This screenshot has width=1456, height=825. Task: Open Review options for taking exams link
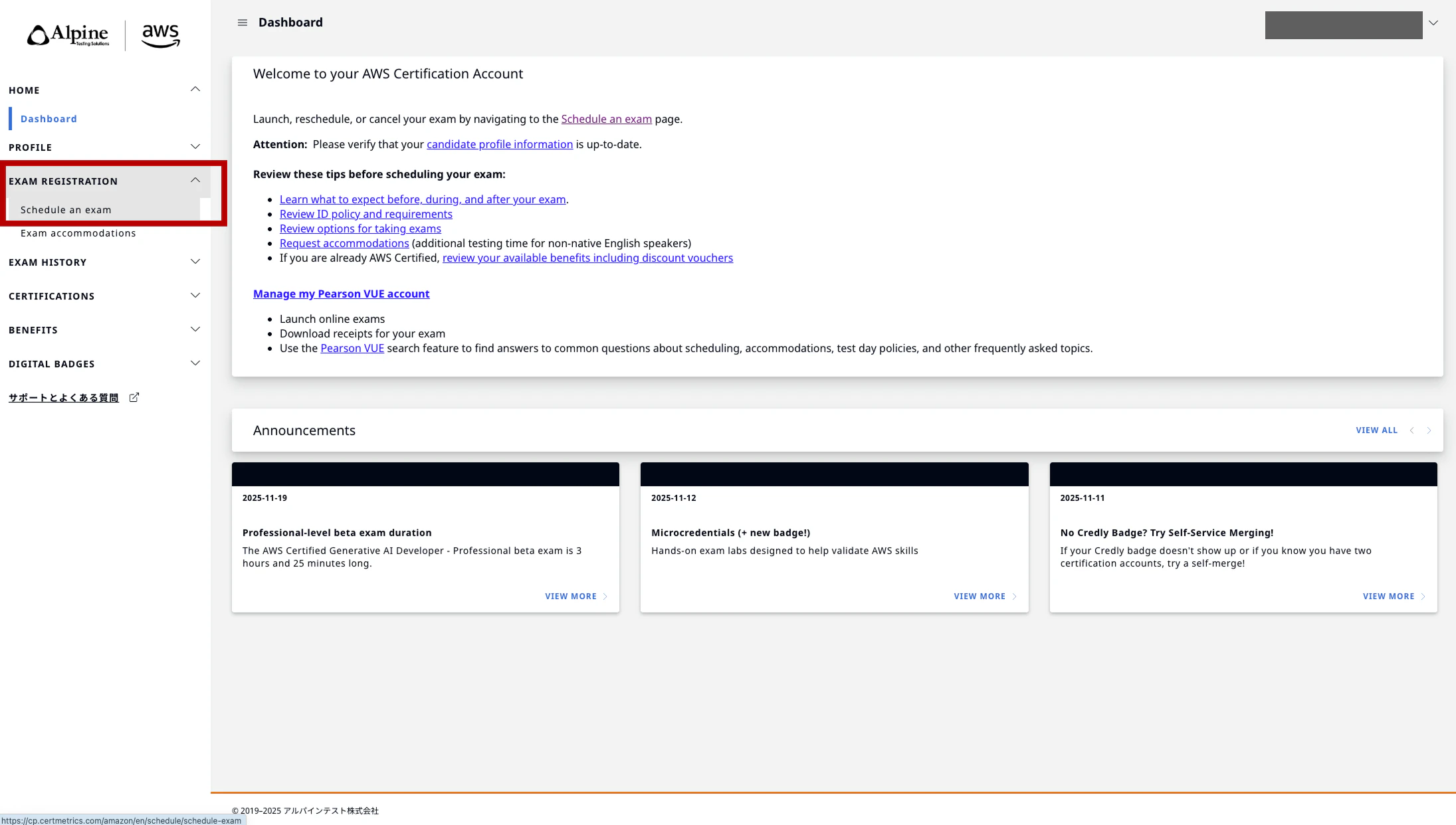(360, 229)
